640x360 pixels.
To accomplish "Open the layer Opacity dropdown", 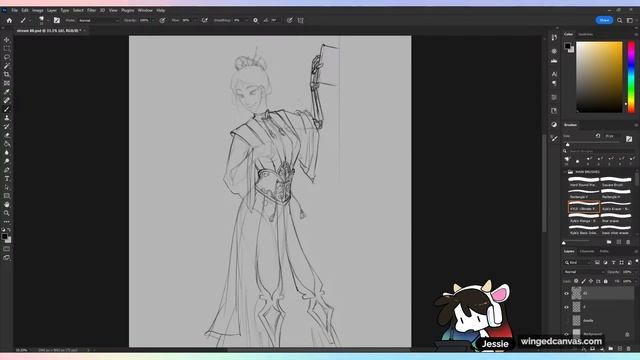I will click(x=635, y=272).
